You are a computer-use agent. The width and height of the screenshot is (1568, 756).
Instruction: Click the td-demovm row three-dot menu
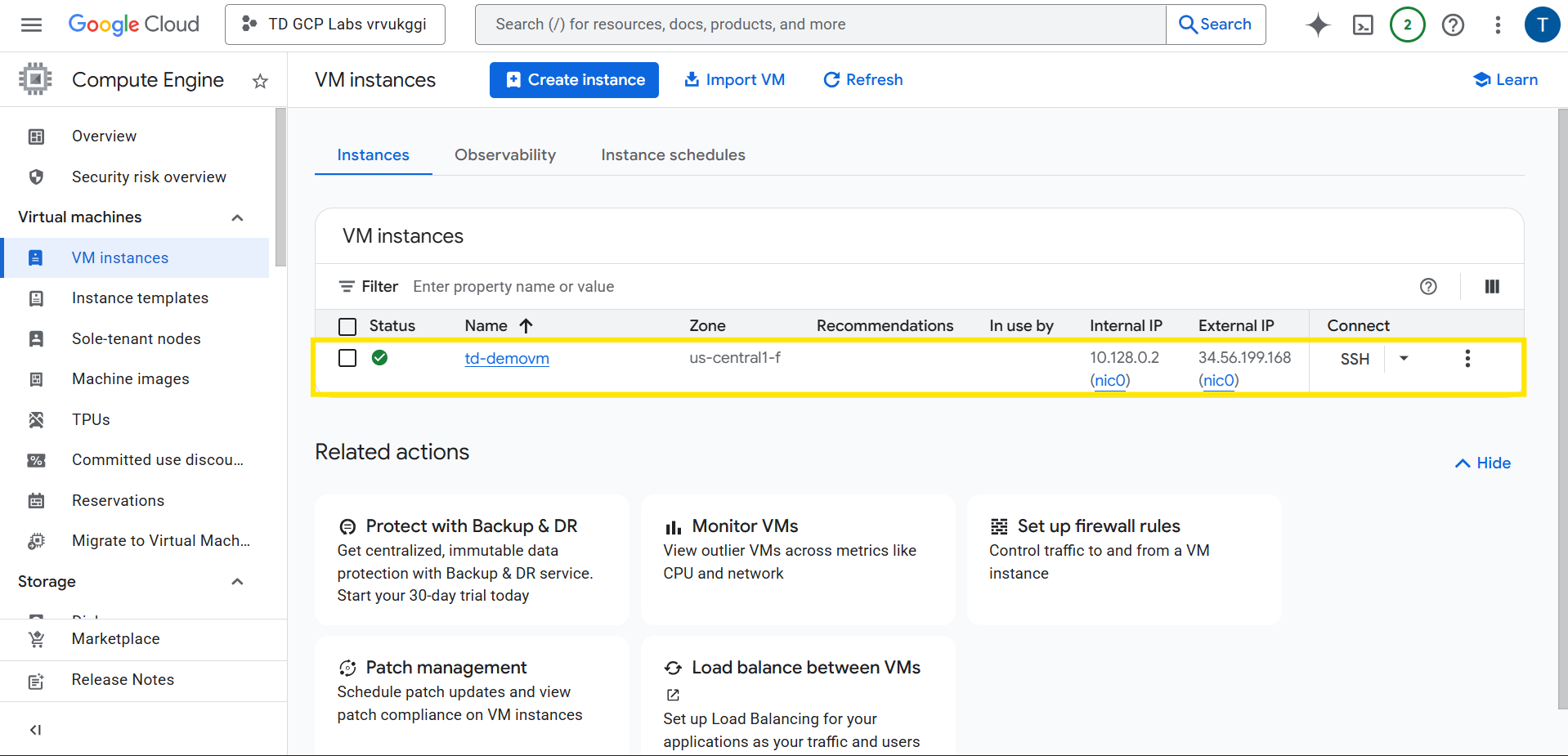point(1467,359)
